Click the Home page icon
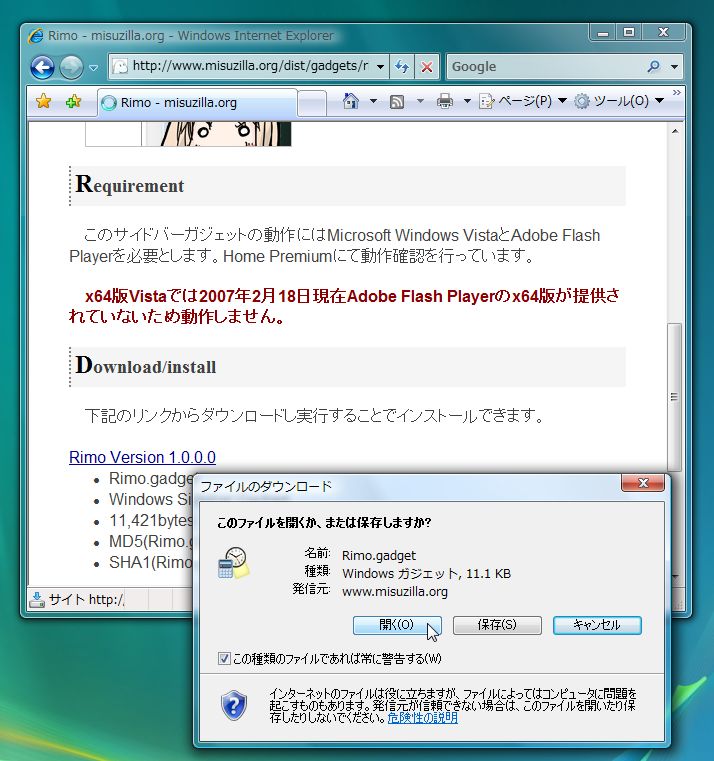Screen dimensions: 714x761 click(x=350, y=101)
